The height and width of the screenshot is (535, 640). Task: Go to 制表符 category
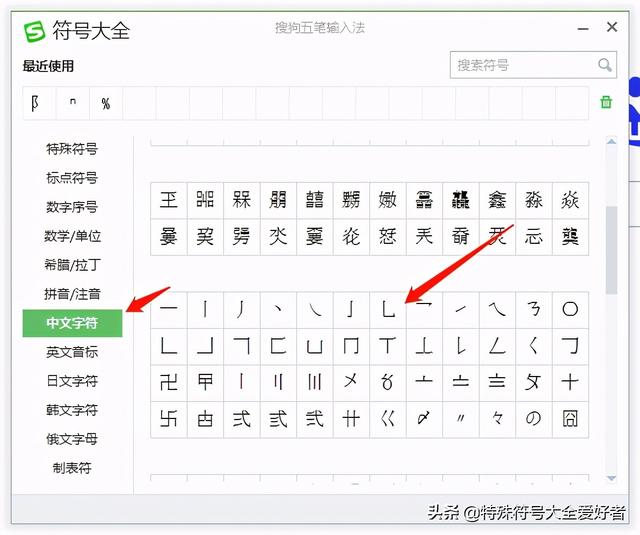[x=72, y=468]
